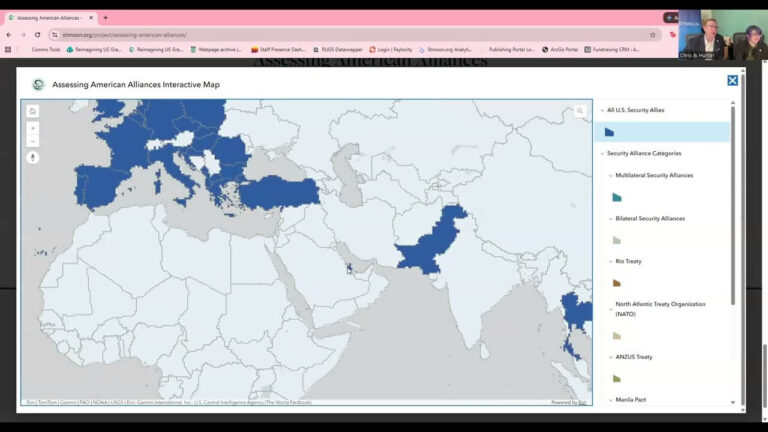Click the legend panel scroll up arrow
The image size is (768, 432).
coord(733,103)
